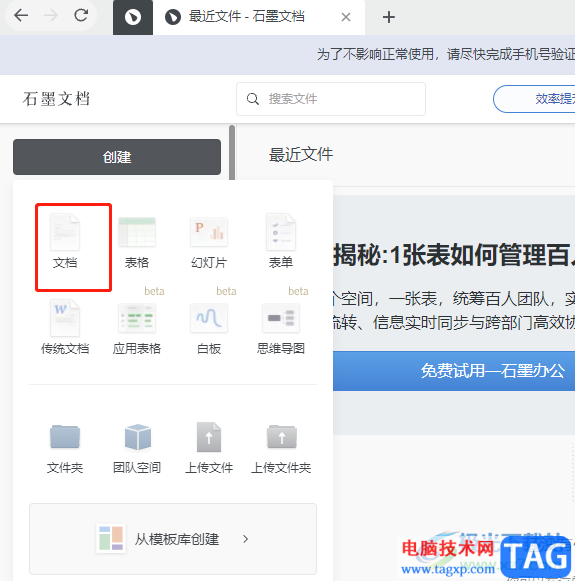575x581 pixels.
Task: Create a new 团队空间 team space
Action: pos(137,448)
